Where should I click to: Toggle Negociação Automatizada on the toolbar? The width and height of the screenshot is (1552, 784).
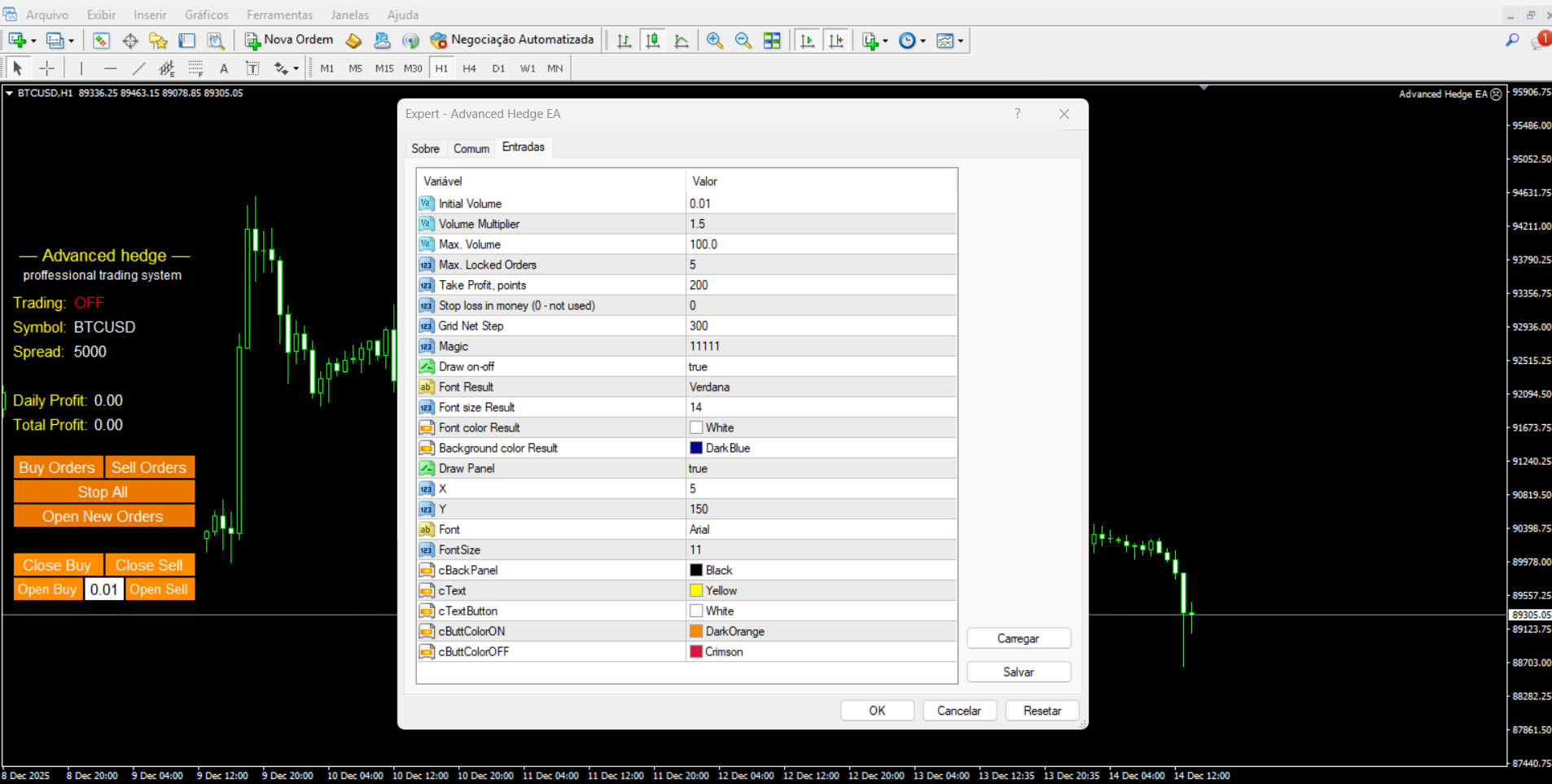click(513, 40)
